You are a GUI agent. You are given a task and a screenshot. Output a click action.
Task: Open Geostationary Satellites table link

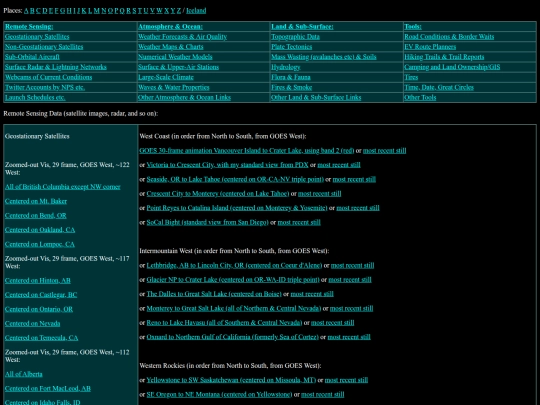37,37
